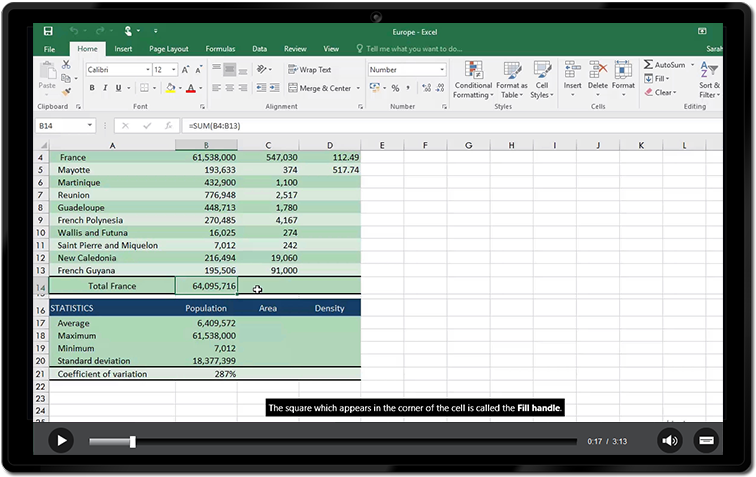
Task: Click the video progress bar handle
Action: coord(132,441)
